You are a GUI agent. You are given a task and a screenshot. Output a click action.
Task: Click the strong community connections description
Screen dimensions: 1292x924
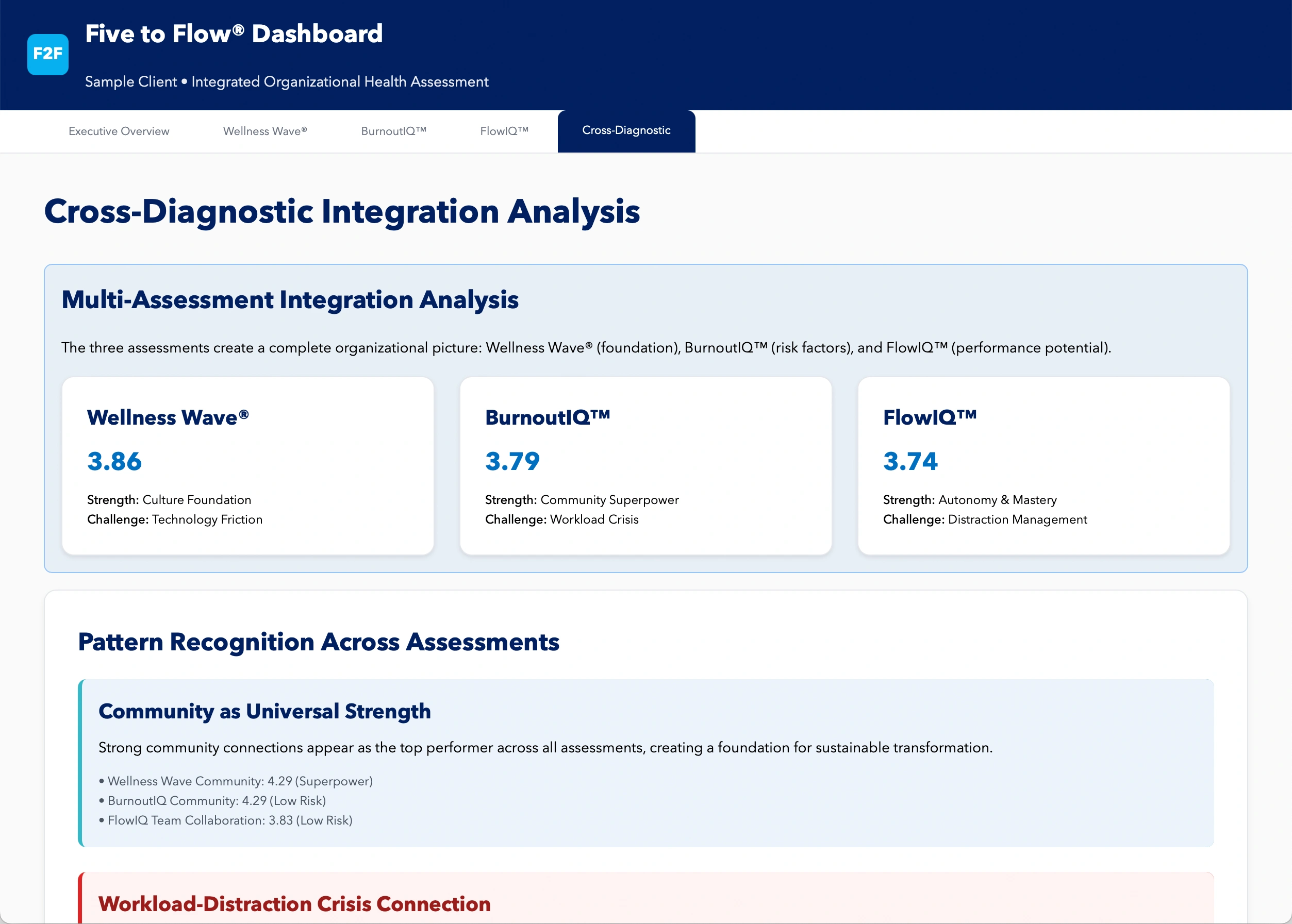coord(545,748)
